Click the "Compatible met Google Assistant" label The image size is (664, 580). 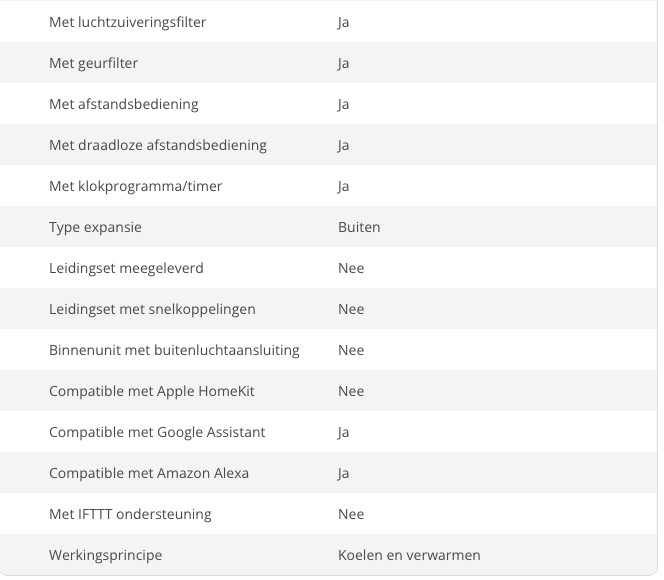[x=157, y=432]
